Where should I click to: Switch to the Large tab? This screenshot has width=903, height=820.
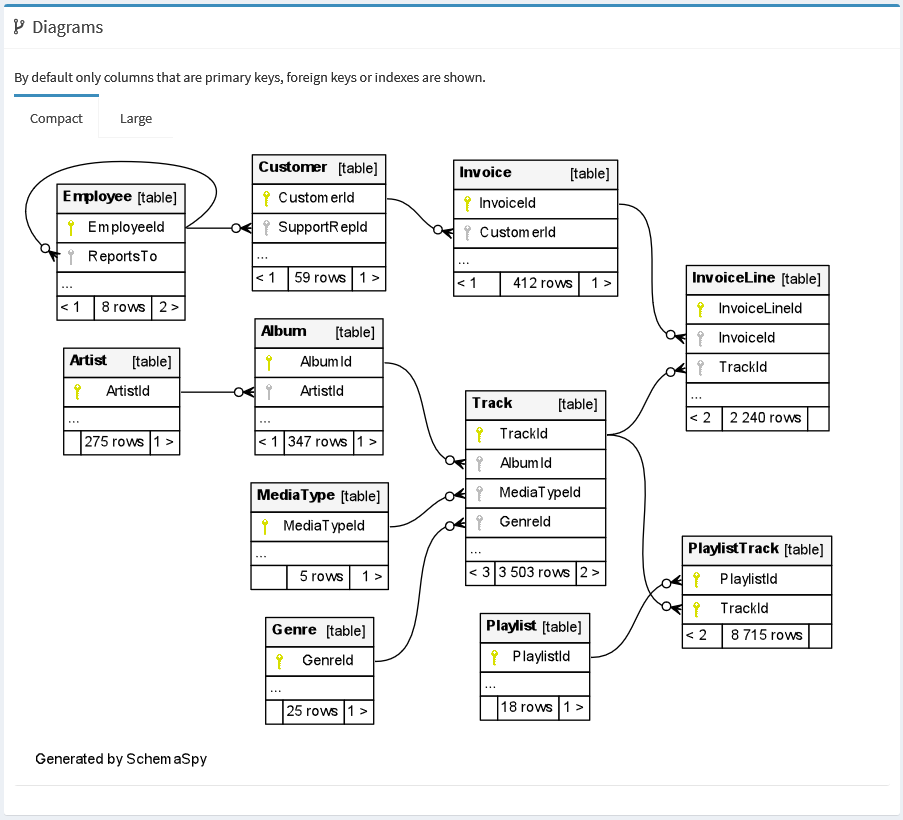point(136,118)
